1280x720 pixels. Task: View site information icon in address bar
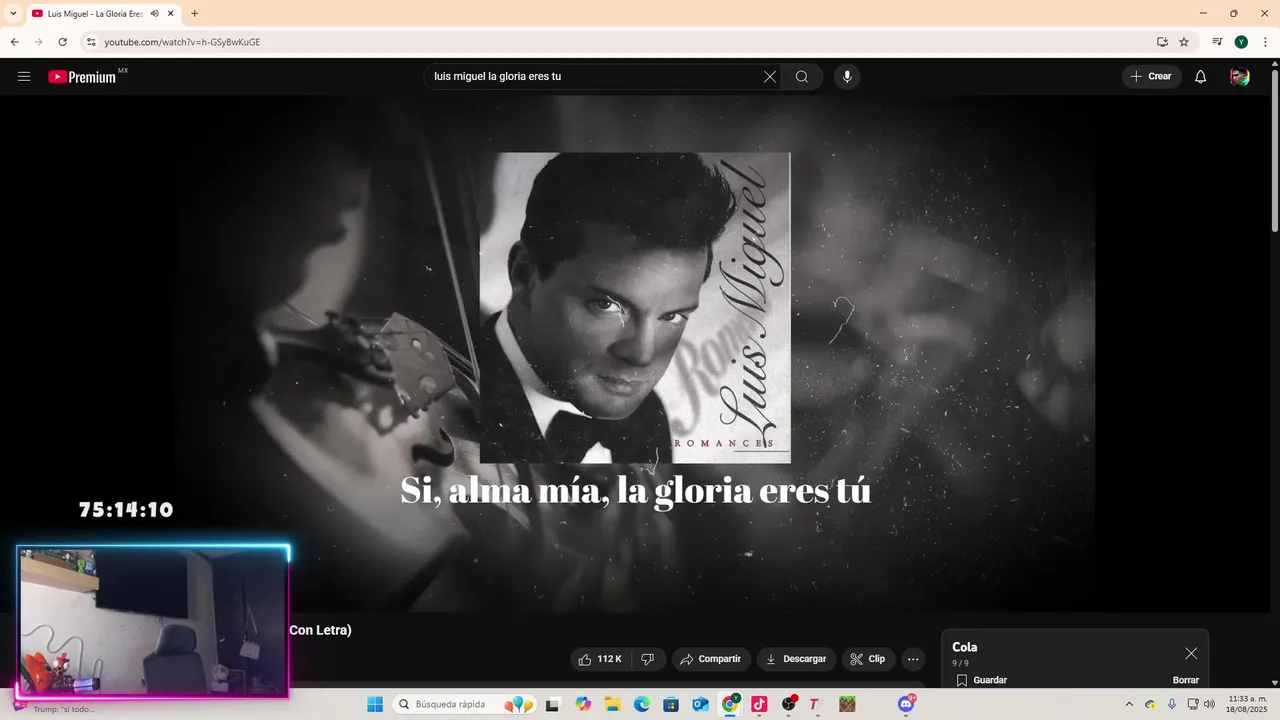91,42
